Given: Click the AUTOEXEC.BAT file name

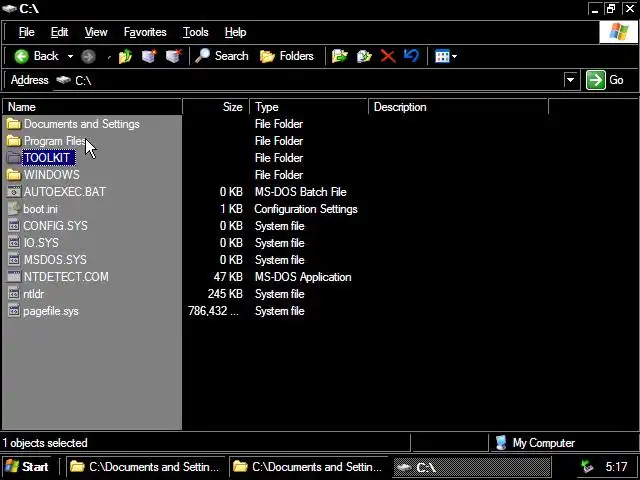Looking at the screenshot, I should coord(64,192).
